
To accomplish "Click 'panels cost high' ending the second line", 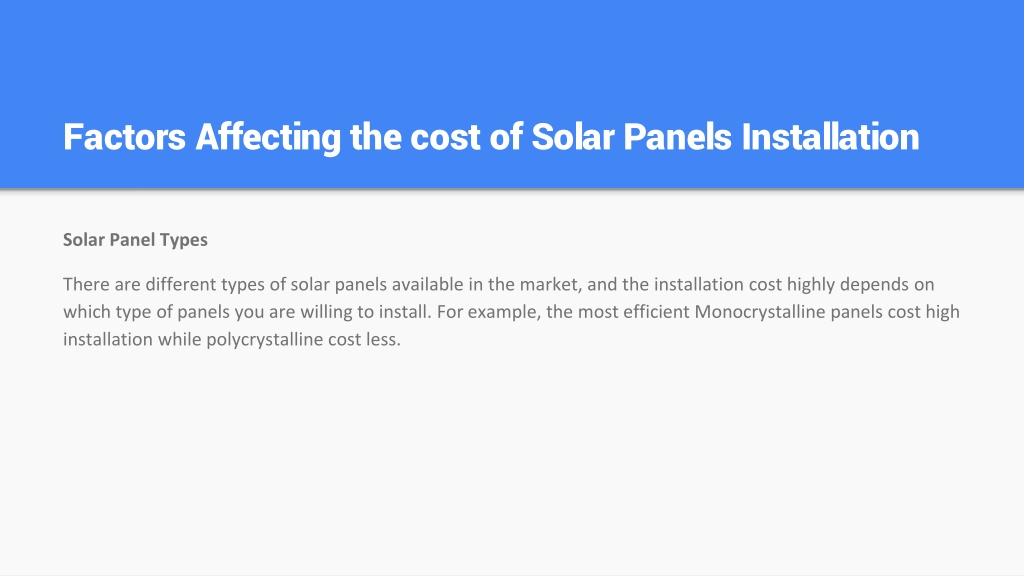I will 895,312.
